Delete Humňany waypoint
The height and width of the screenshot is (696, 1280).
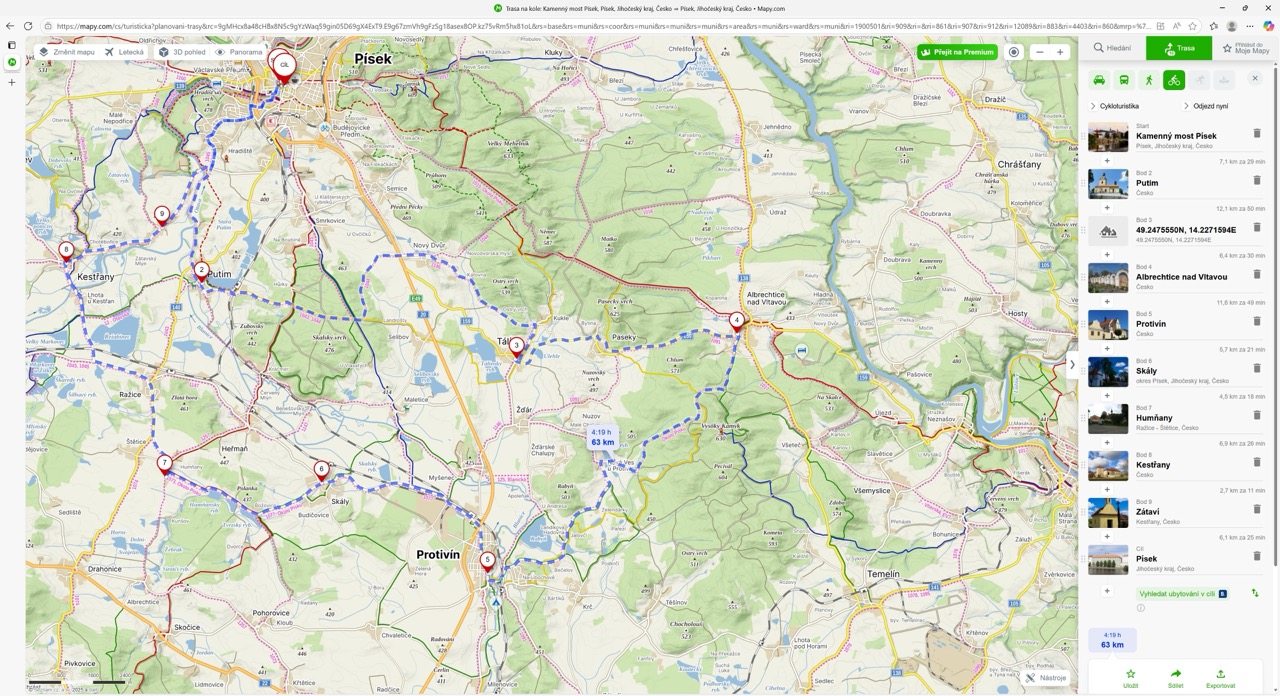1257,415
